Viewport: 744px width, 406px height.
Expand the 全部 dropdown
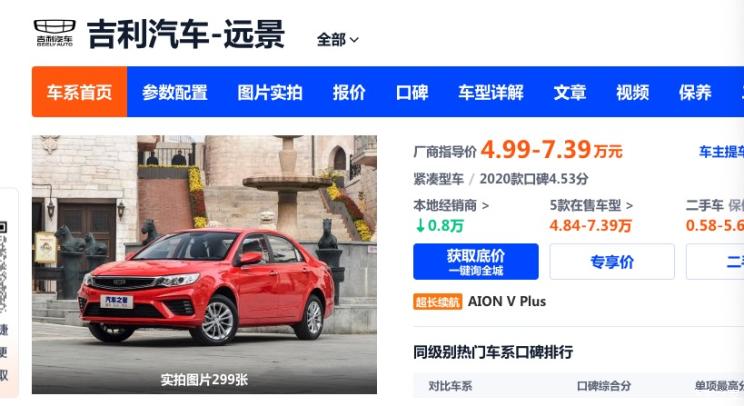337,40
